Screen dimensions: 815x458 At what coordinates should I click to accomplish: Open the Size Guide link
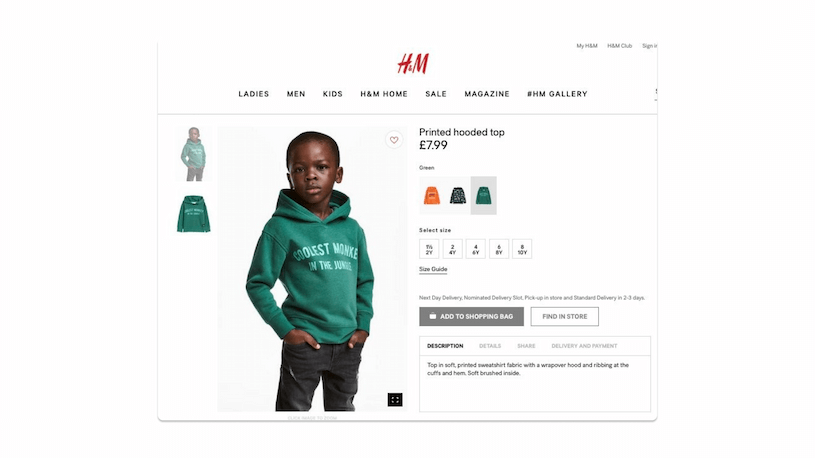coord(433,269)
